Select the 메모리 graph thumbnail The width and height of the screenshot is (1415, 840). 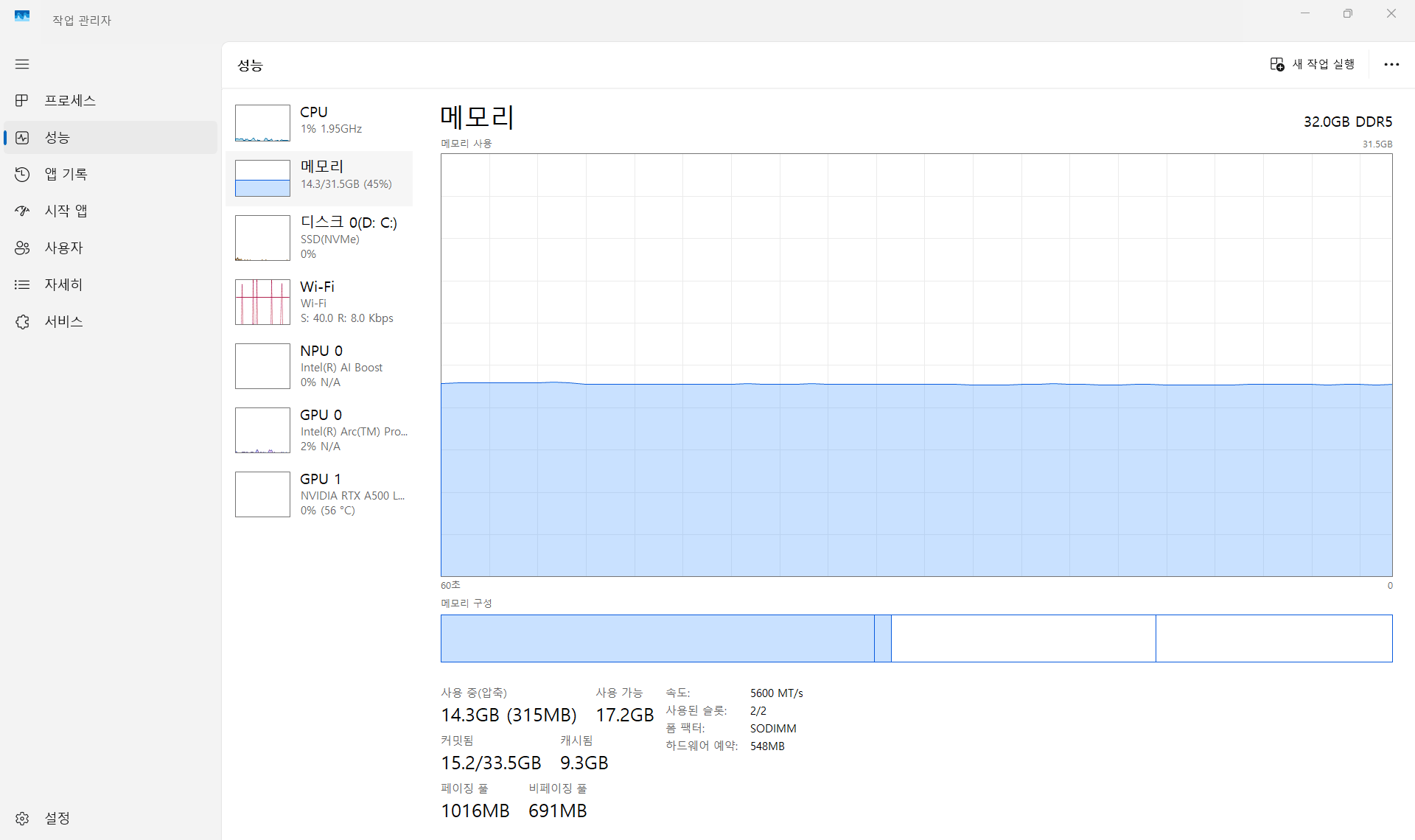(x=262, y=178)
